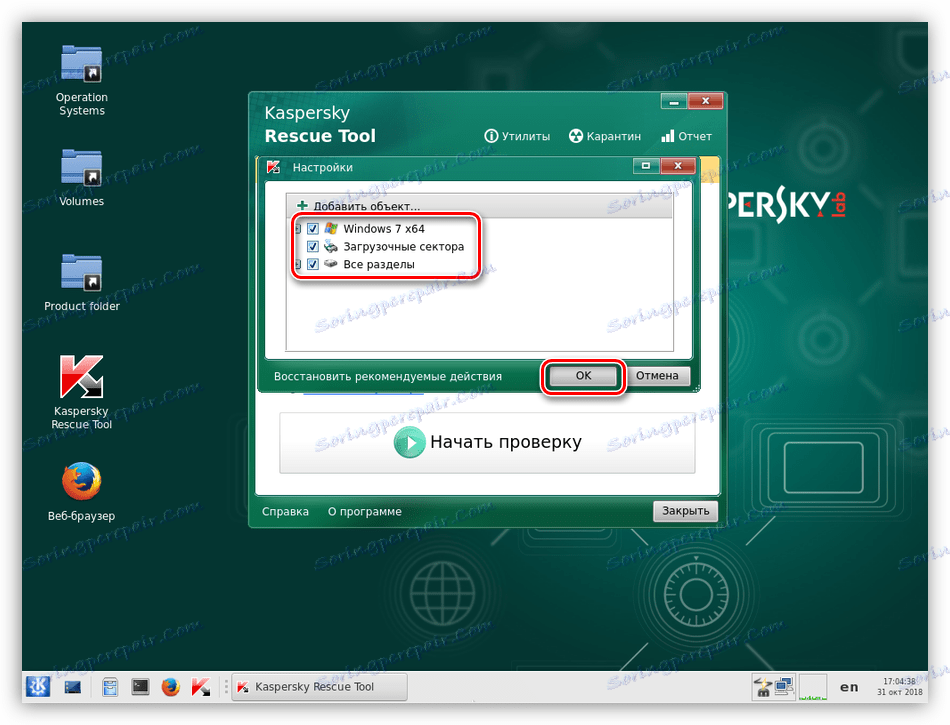
Task: Expand the Windows 7 x64 tree node
Action: 297,228
